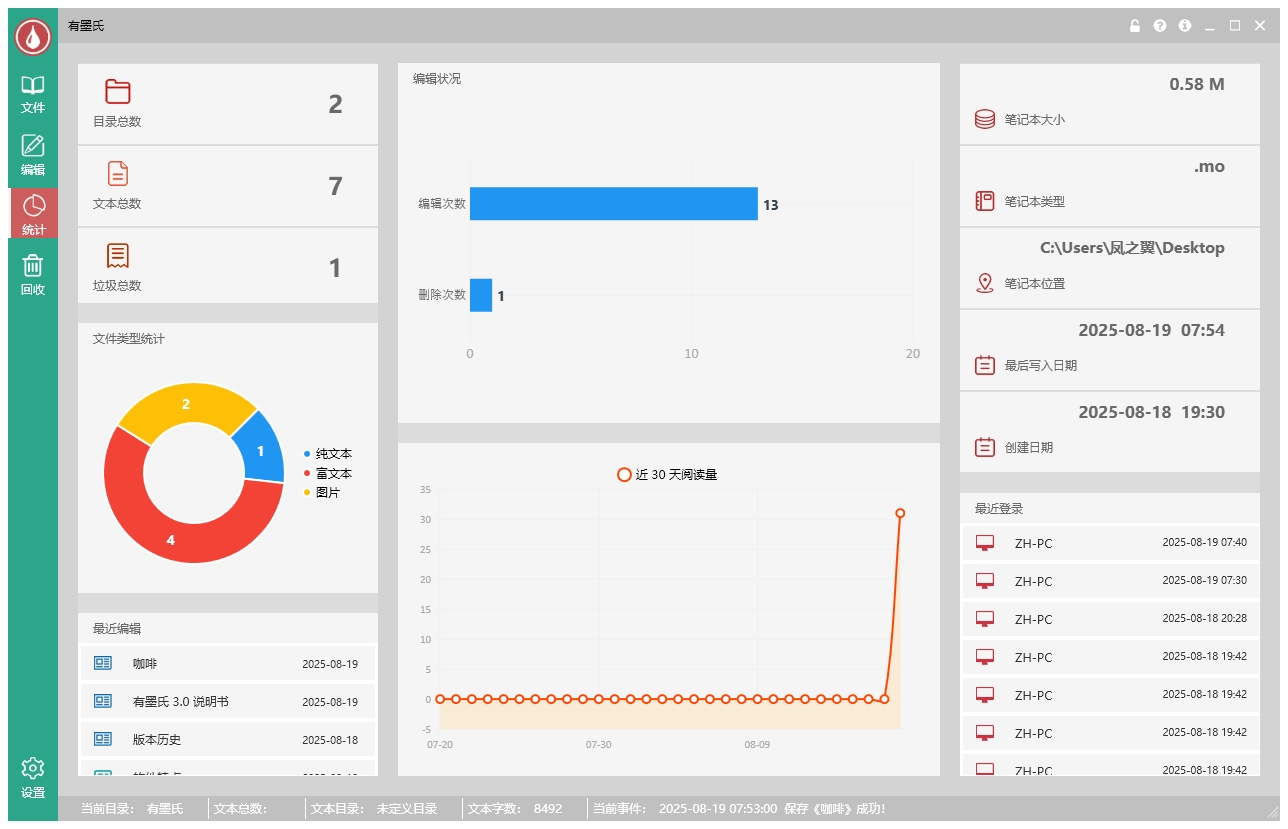Click the water drop app logo

tap(33, 37)
